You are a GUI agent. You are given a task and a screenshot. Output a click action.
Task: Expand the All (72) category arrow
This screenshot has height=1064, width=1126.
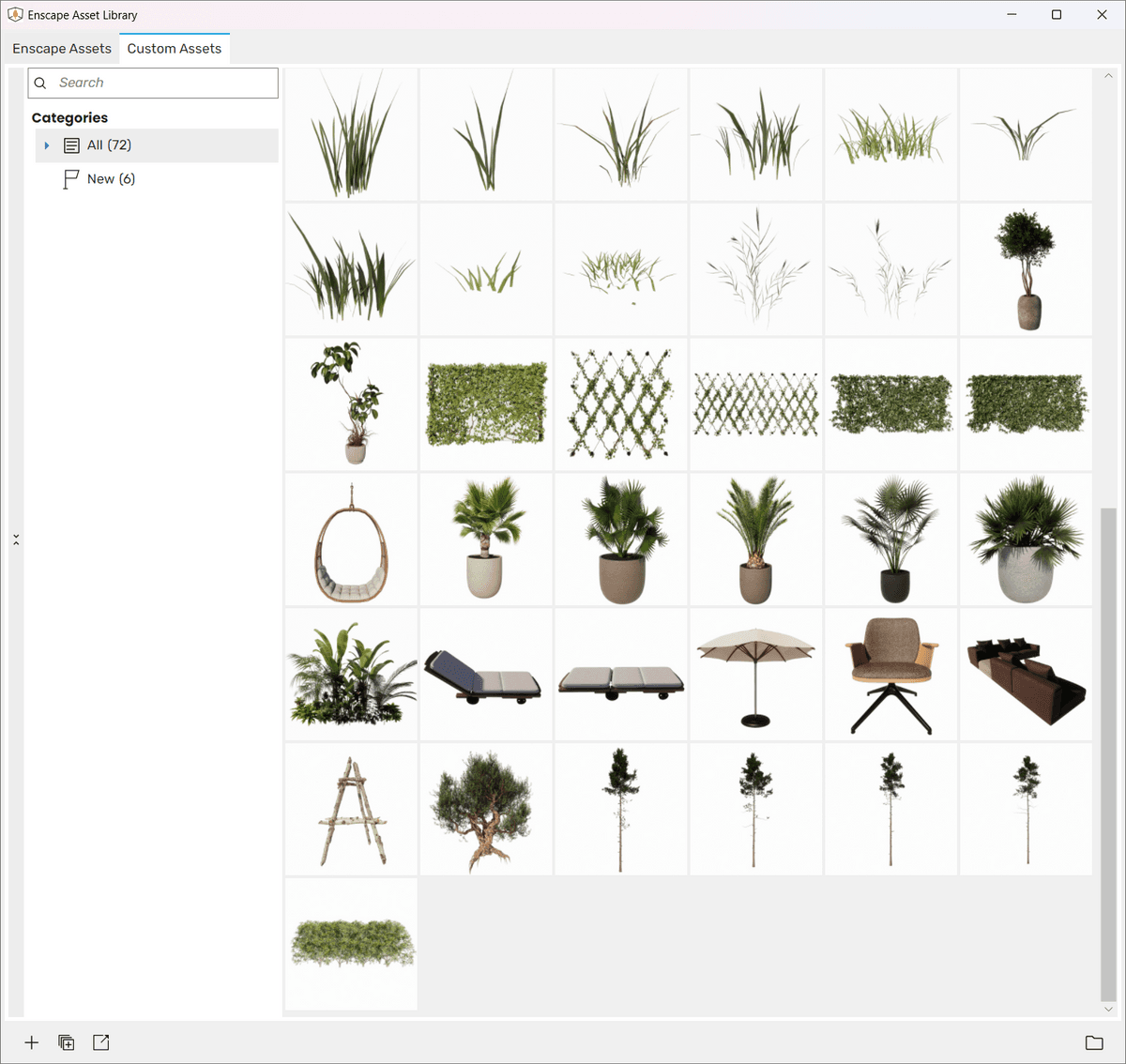point(47,145)
